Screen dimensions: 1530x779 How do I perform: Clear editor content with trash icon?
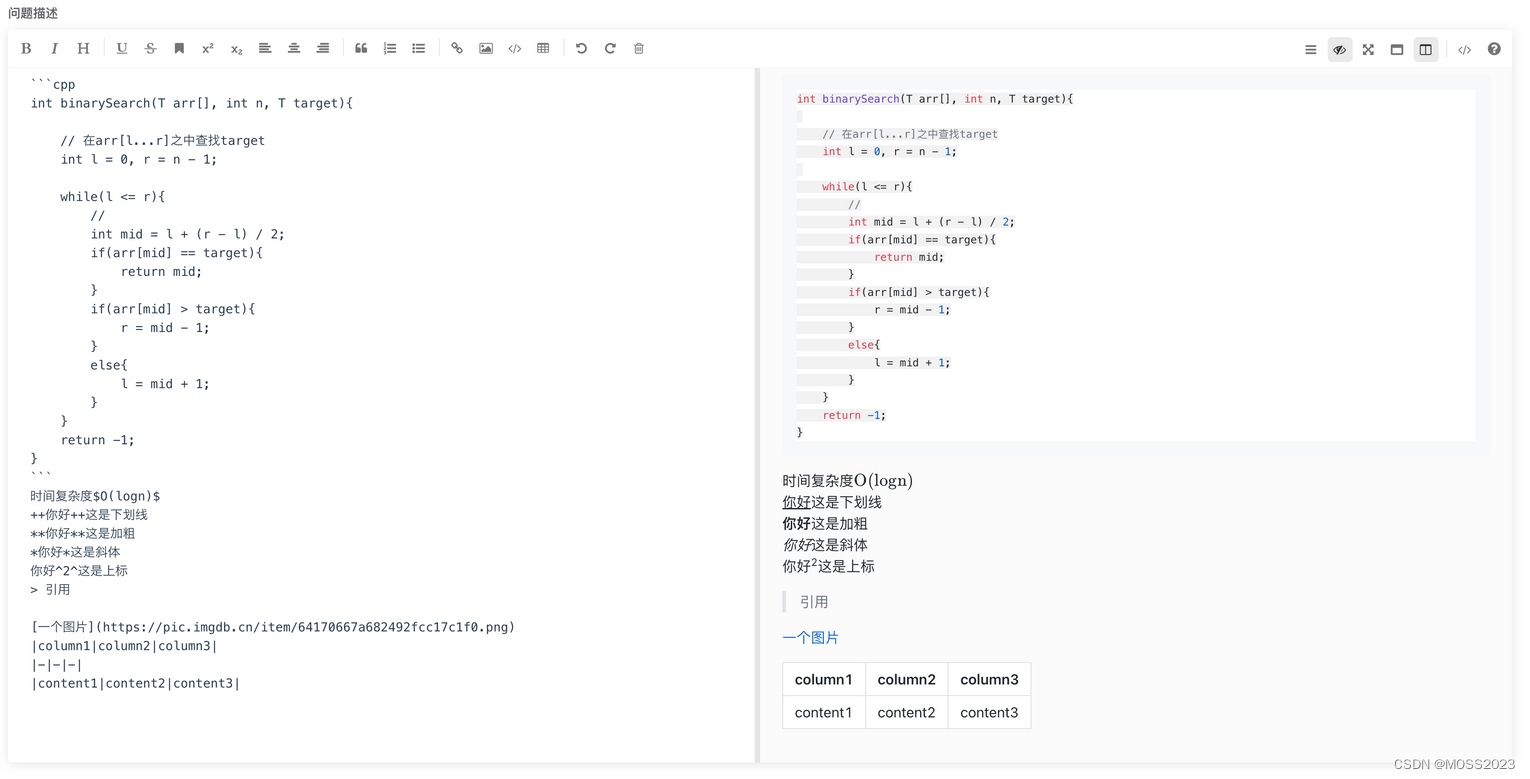point(639,48)
